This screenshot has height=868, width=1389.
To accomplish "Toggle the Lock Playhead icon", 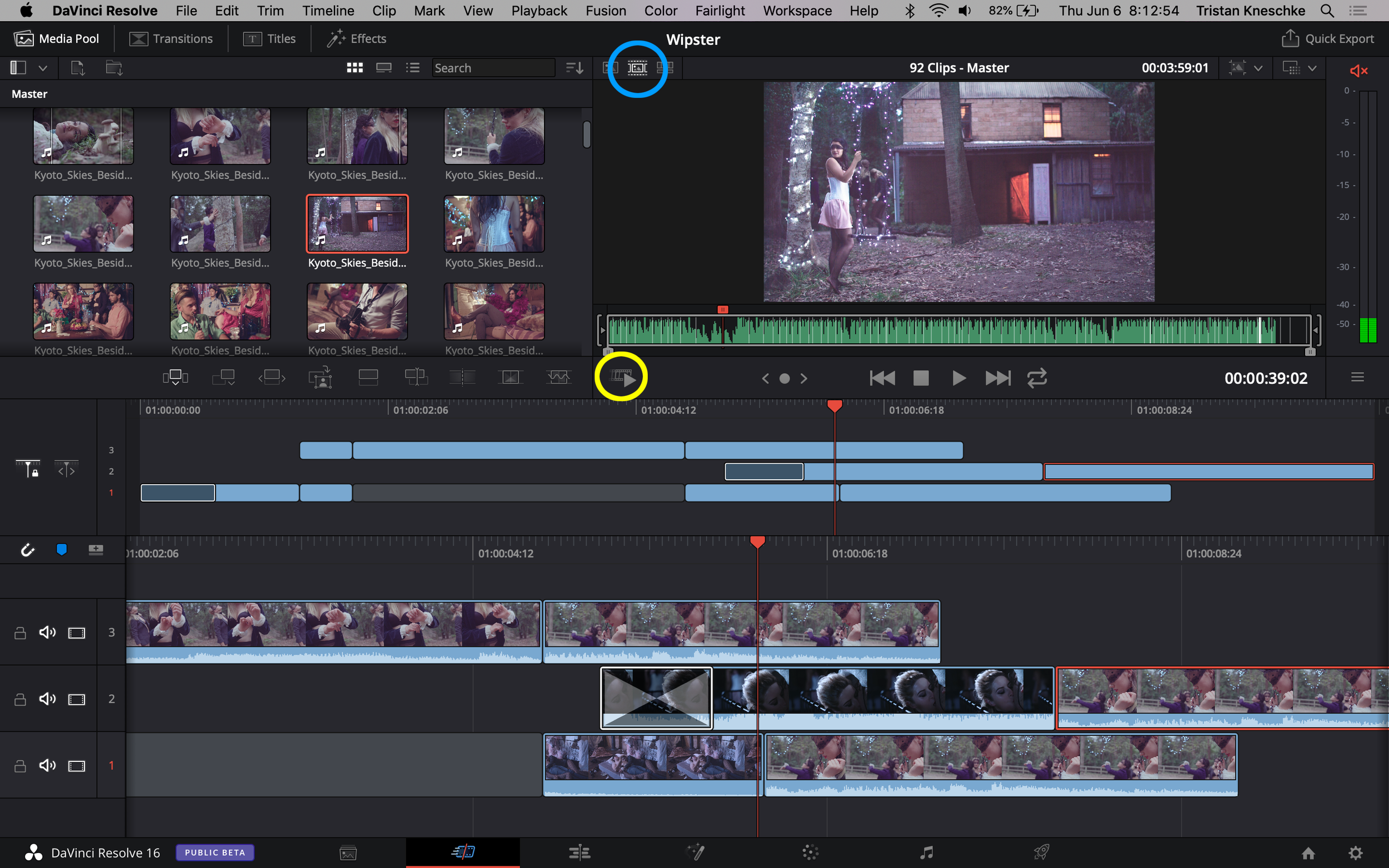I will pos(28,469).
